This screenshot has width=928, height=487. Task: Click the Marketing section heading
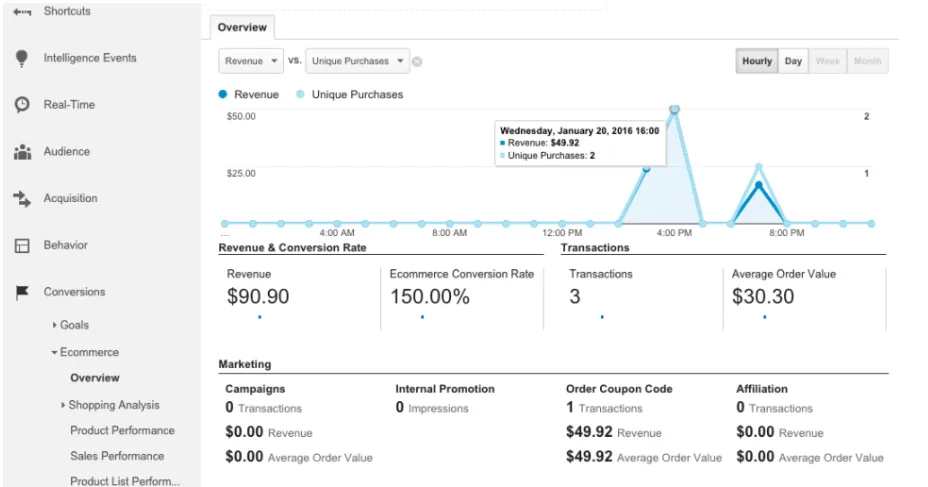(244, 364)
